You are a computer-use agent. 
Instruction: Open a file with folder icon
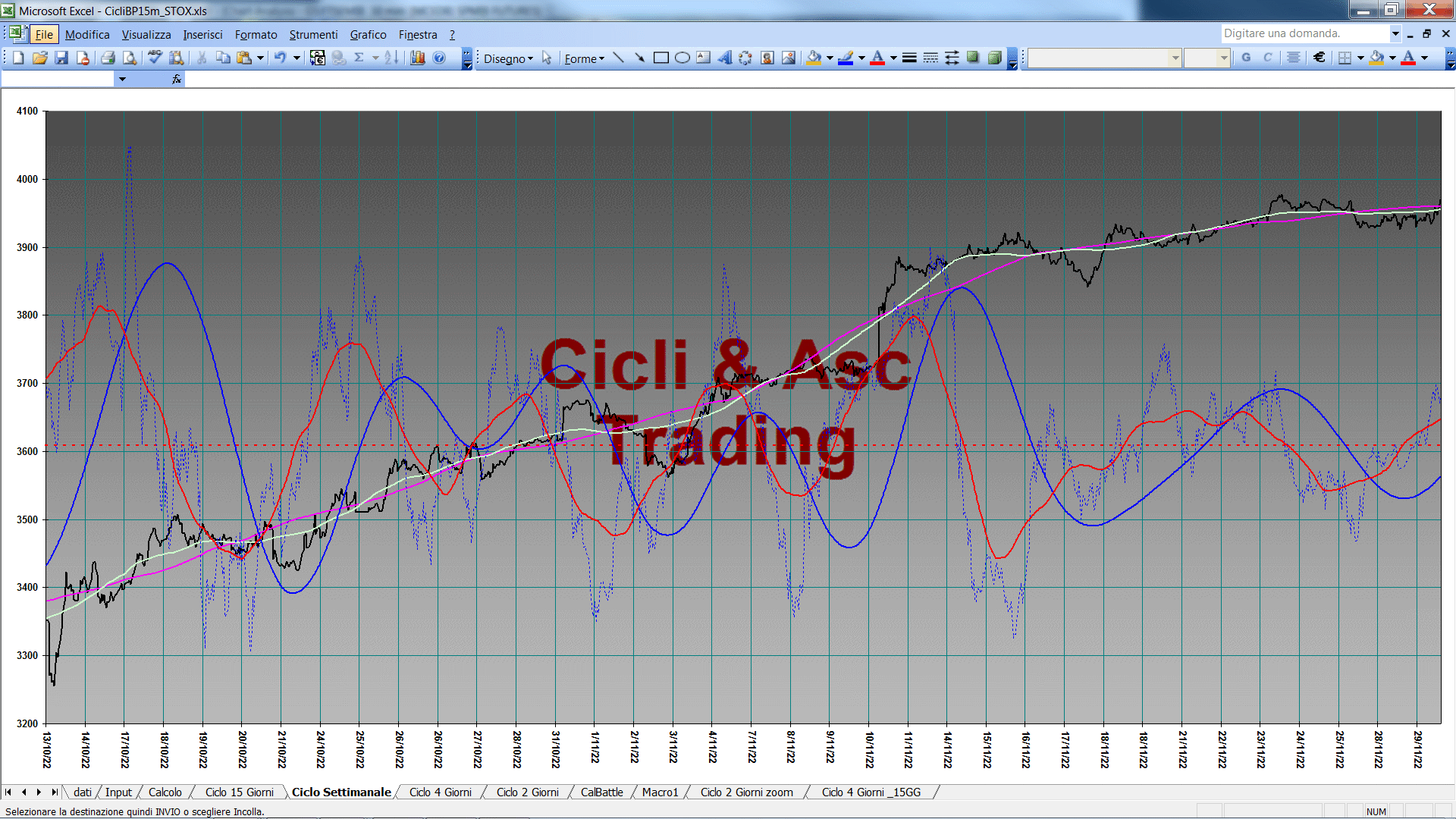40,58
